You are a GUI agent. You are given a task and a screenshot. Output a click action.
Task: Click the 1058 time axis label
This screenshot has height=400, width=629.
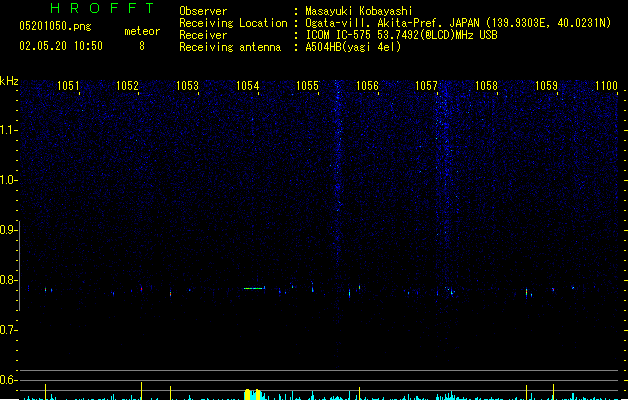click(x=486, y=85)
